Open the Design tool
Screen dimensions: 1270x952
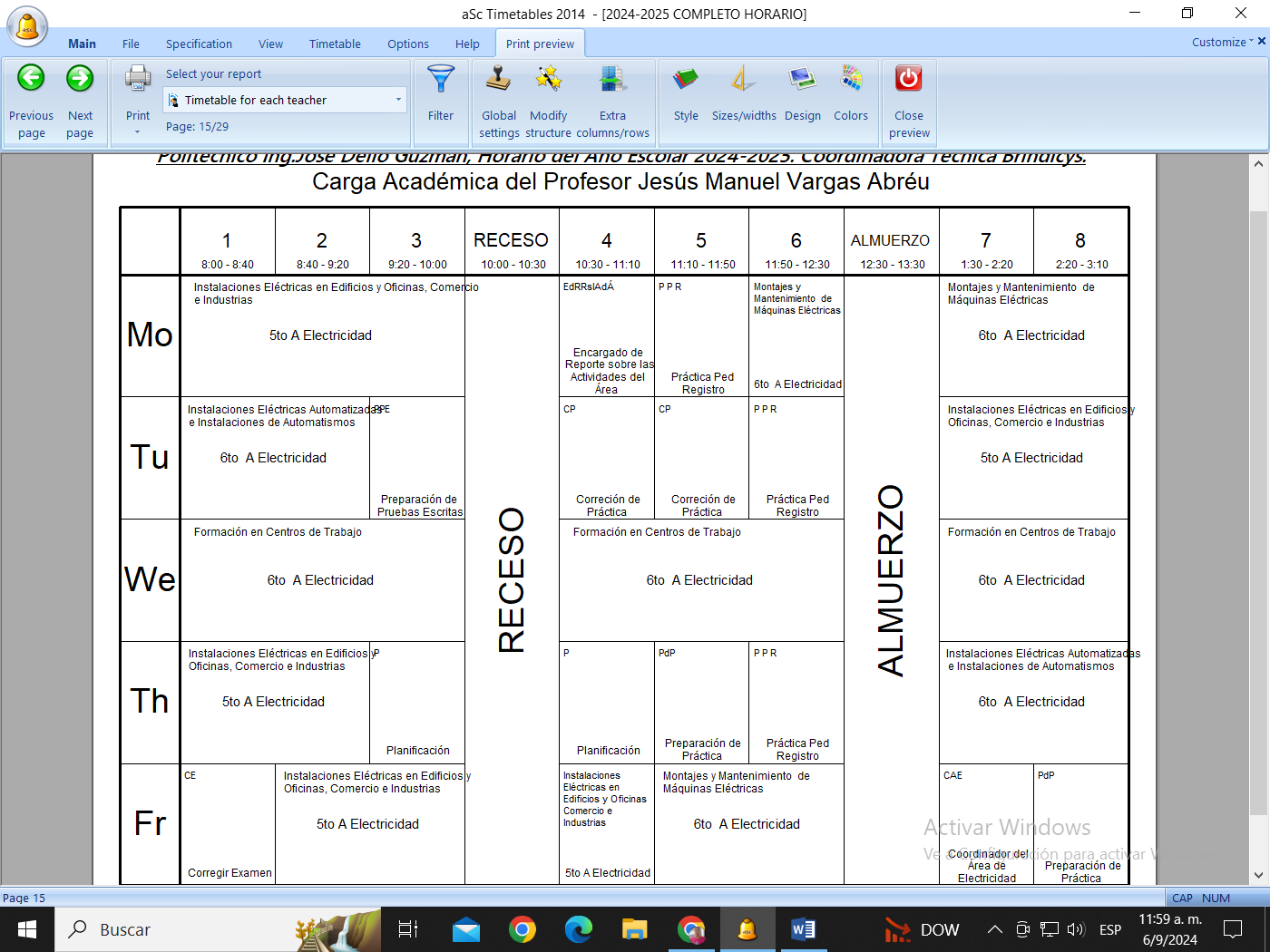tap(802, 92)
